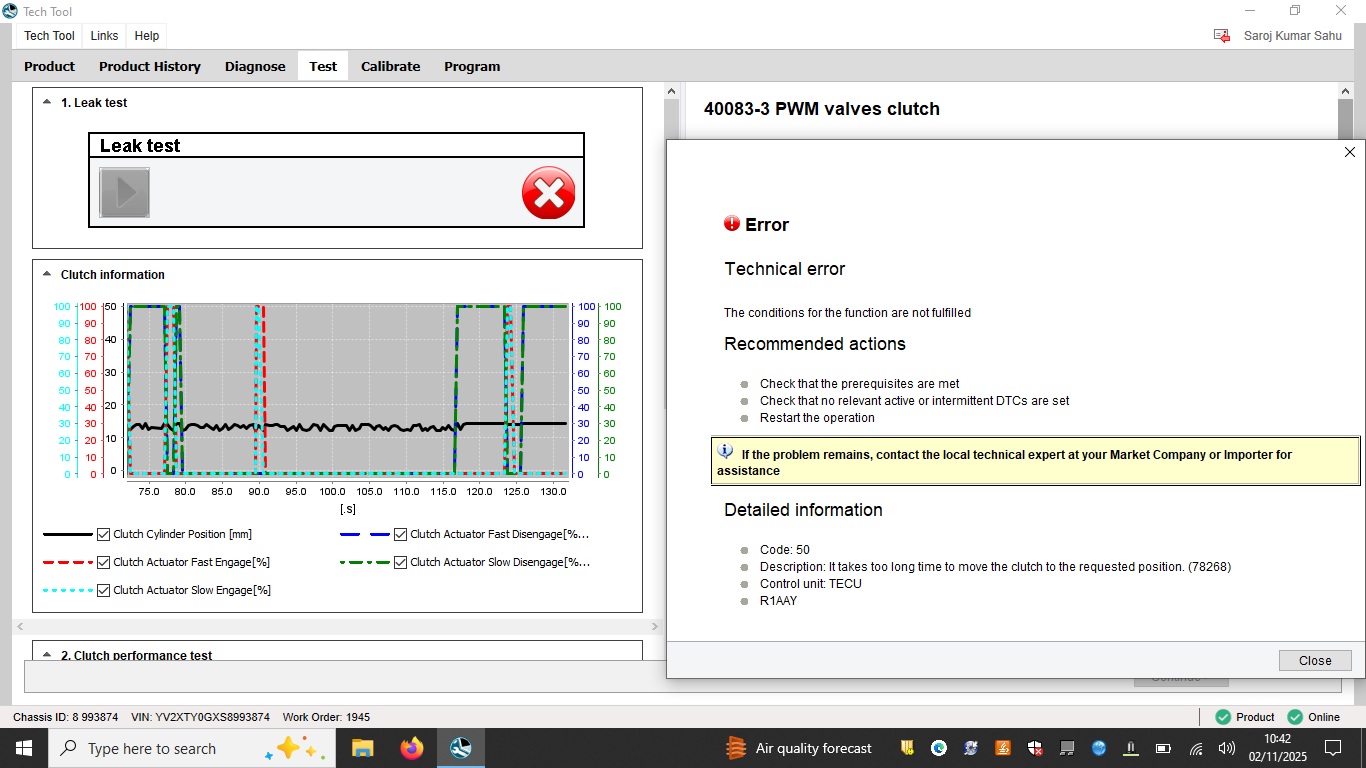Viewport: 1366px width, 768px height.
Task: Click the Close button in error dialog
Action: point(1315,660)
